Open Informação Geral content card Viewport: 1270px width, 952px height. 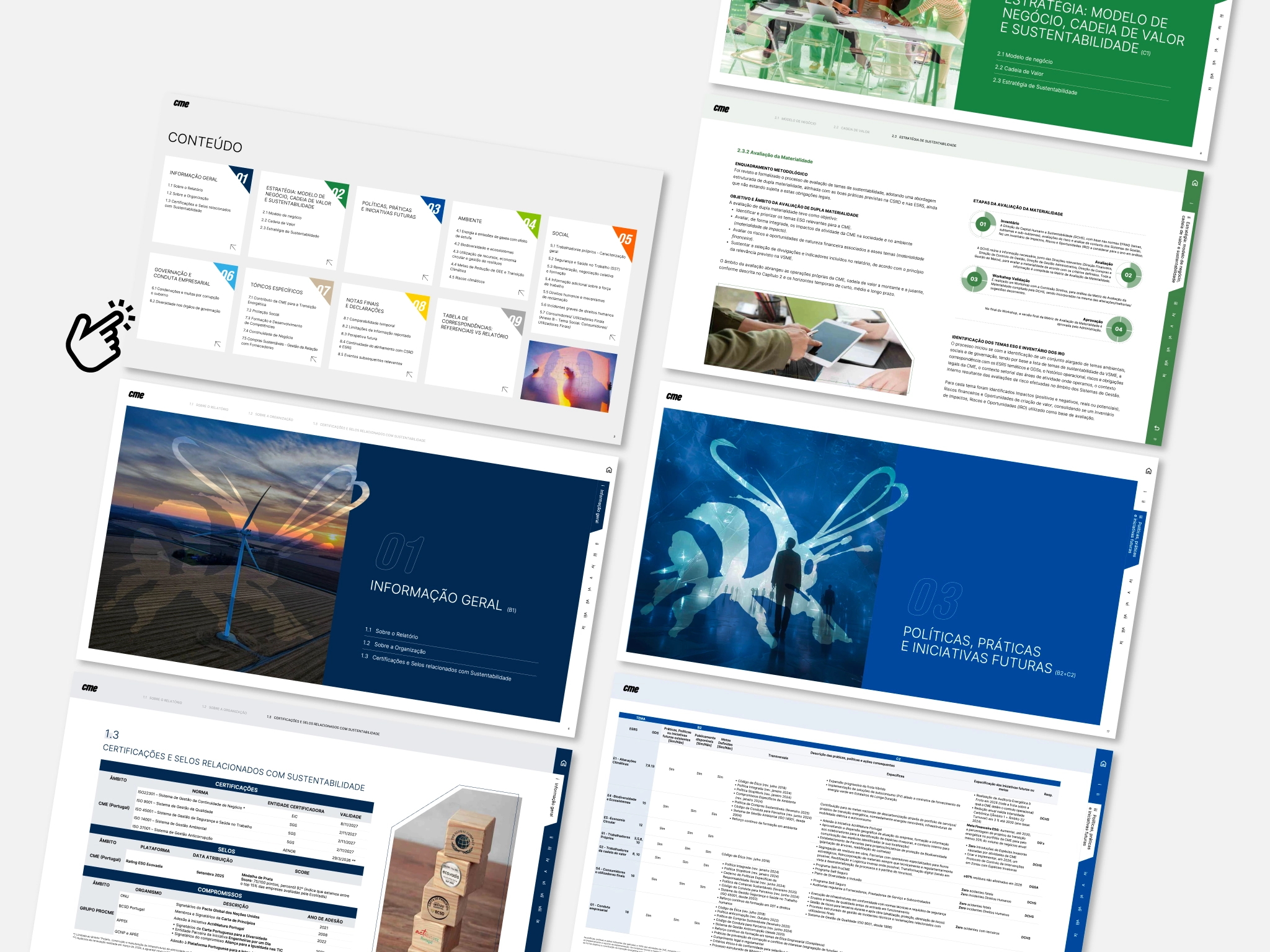click(x=203, y=205)
